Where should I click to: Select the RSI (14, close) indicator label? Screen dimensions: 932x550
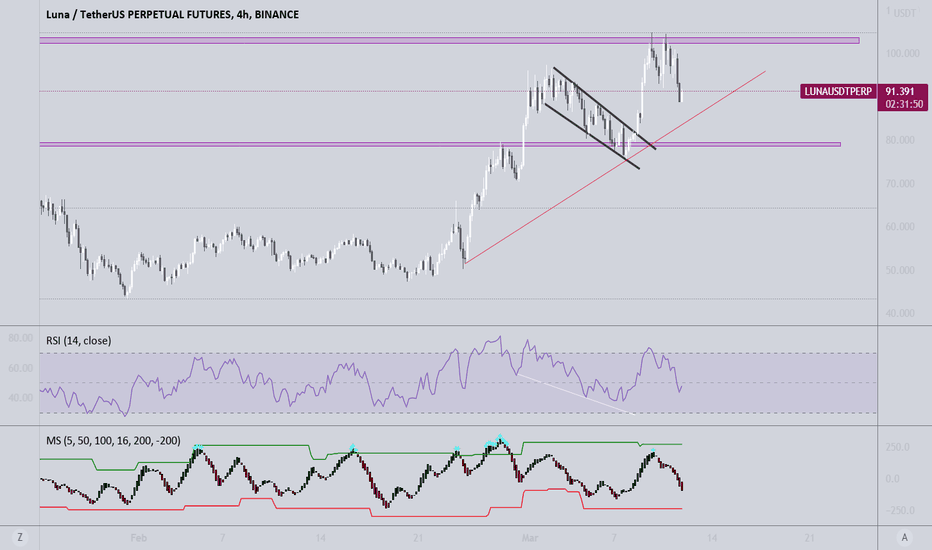(78, 340)
